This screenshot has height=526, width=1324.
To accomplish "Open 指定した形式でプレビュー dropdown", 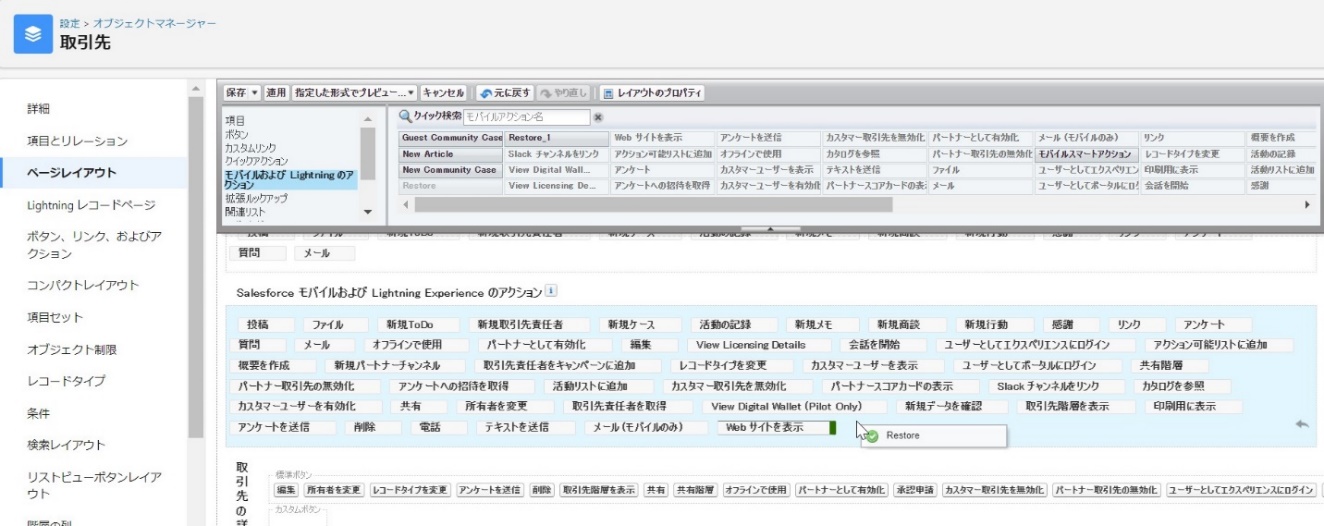I will click(x=413, y=93).
